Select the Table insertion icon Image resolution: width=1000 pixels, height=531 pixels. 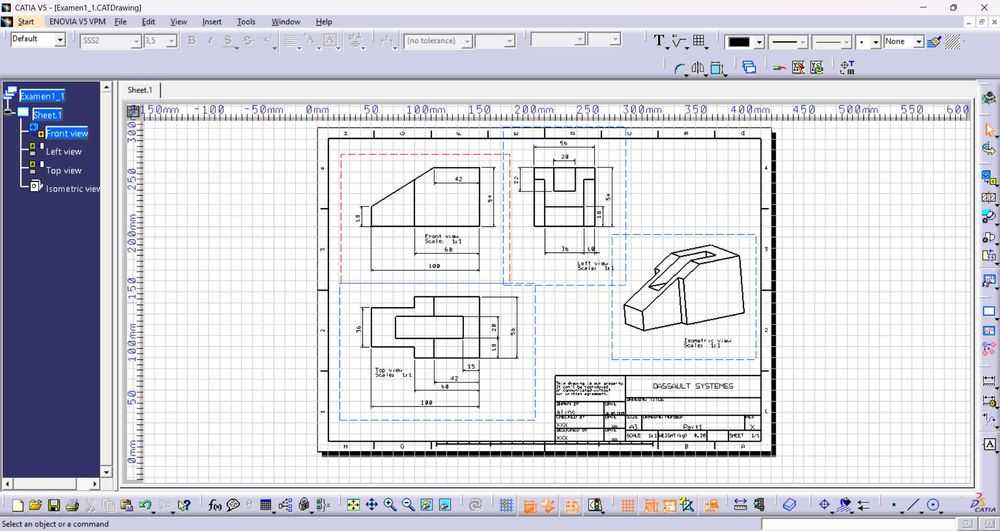pyautogui.click(x=698, y=41)
